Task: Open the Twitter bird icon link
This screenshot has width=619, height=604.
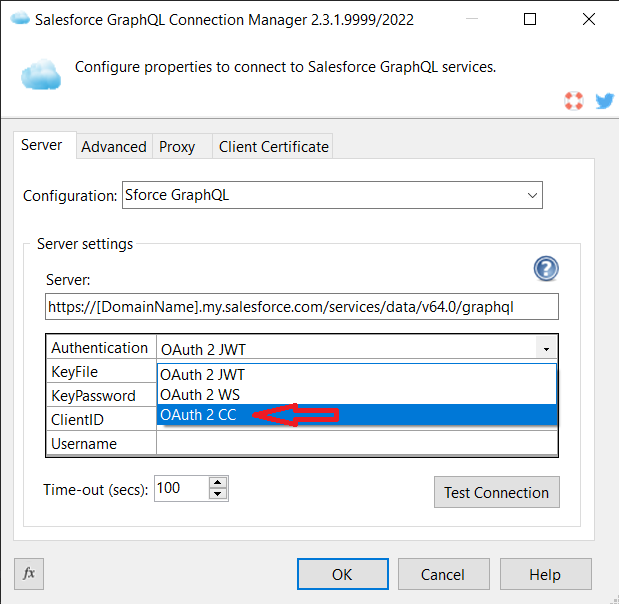Action: 604,101
